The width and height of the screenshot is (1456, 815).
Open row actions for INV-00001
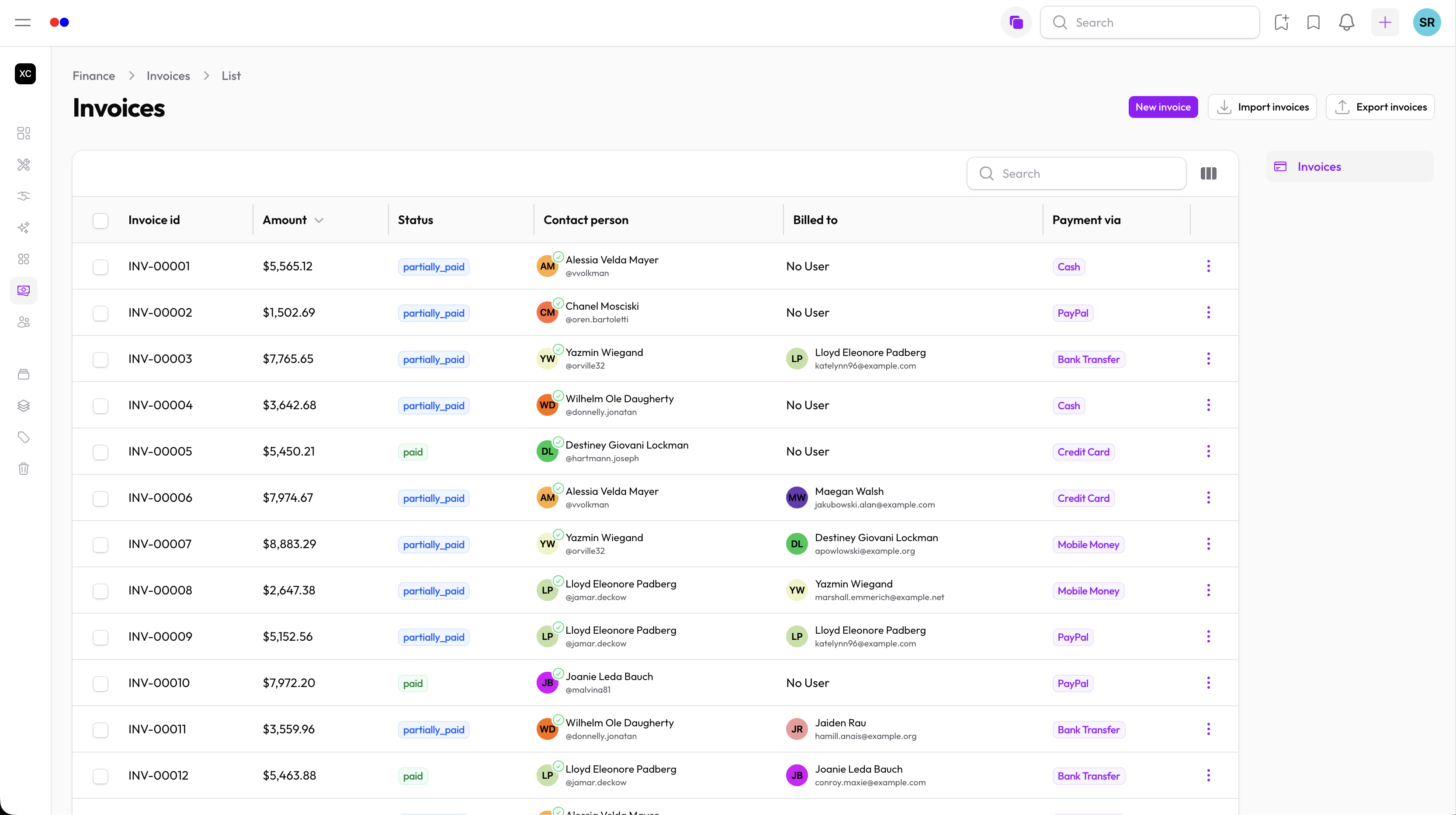(x=1208, y=266)
